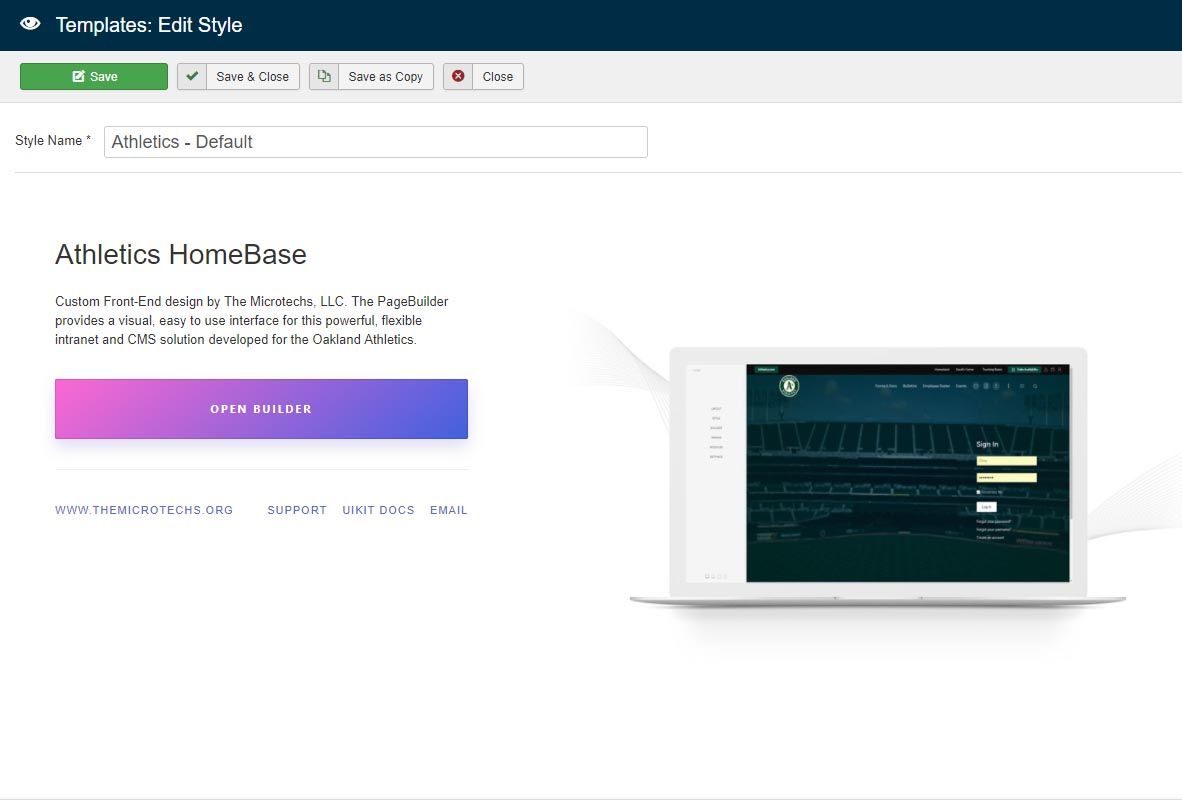Click the checkmark icon beside Save & Close
1182x800 pixels.
191,76
